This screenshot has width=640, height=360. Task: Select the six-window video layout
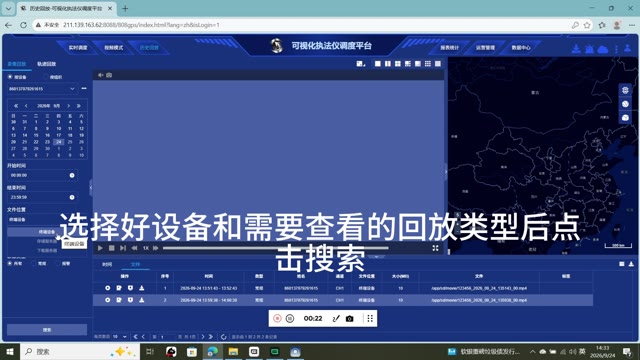[x=408, y=64]
